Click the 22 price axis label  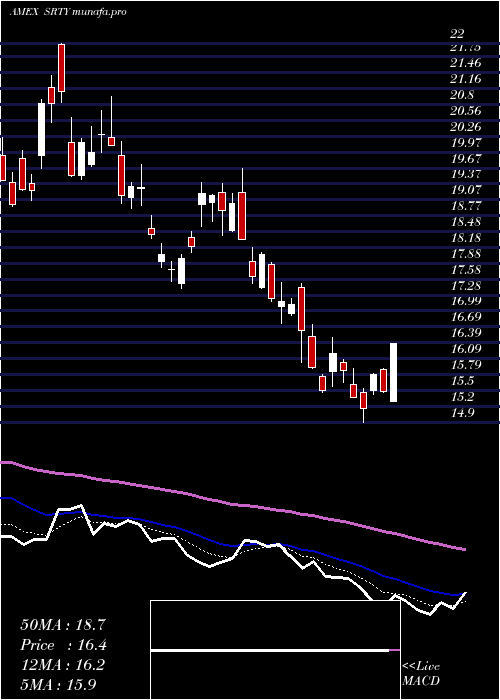click(x=457, y=33)
